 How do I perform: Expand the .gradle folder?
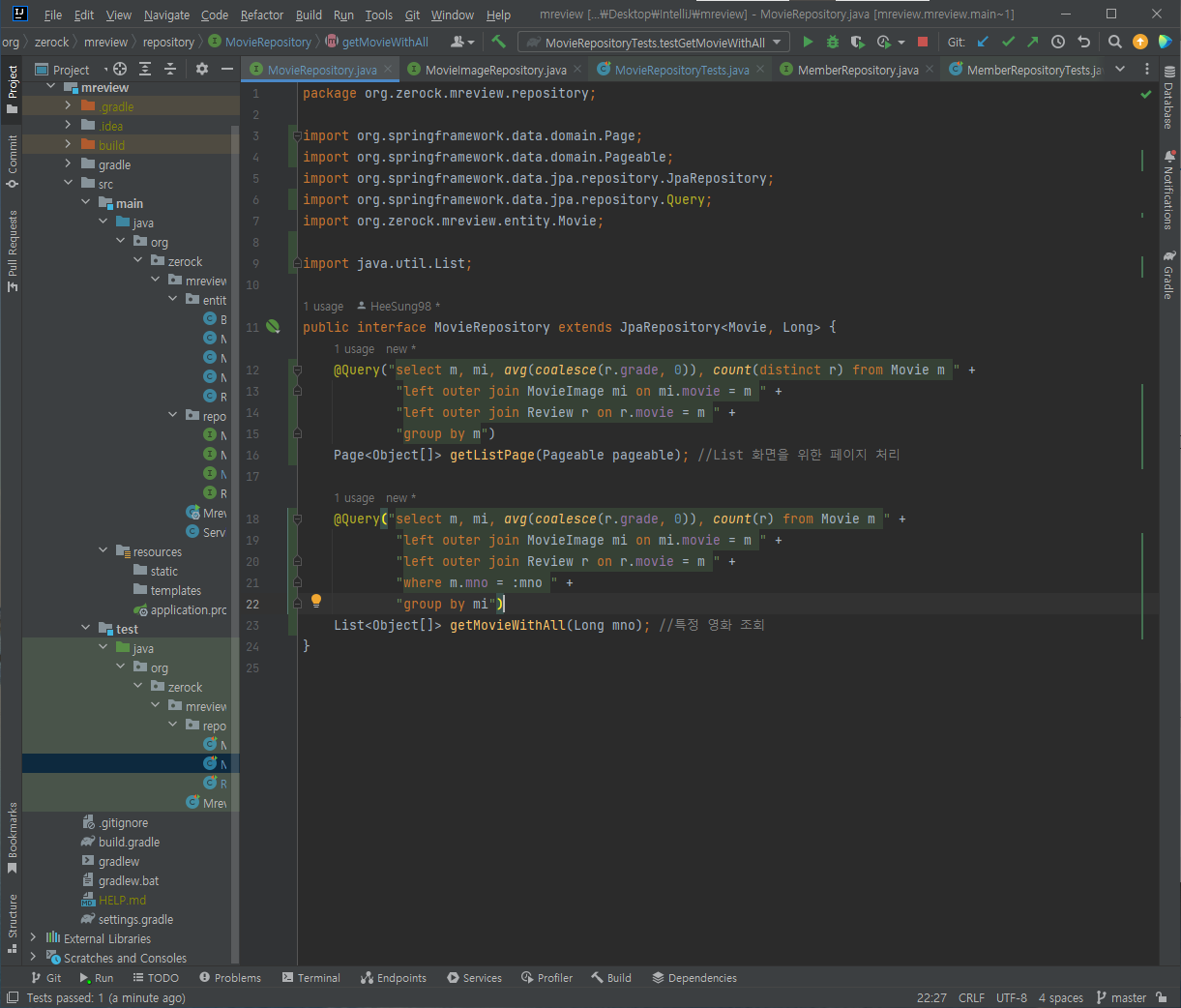pos(68,105)
